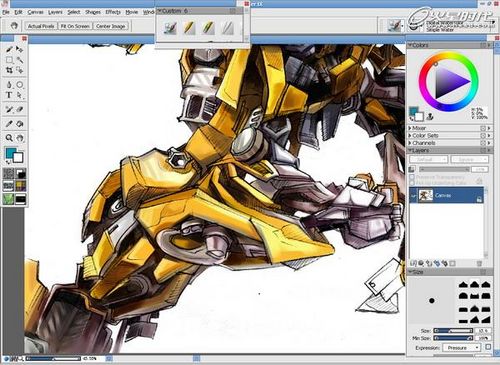Click the clone color stamp icon
This screenshot has width=500, height=365.
coord(430,116)
